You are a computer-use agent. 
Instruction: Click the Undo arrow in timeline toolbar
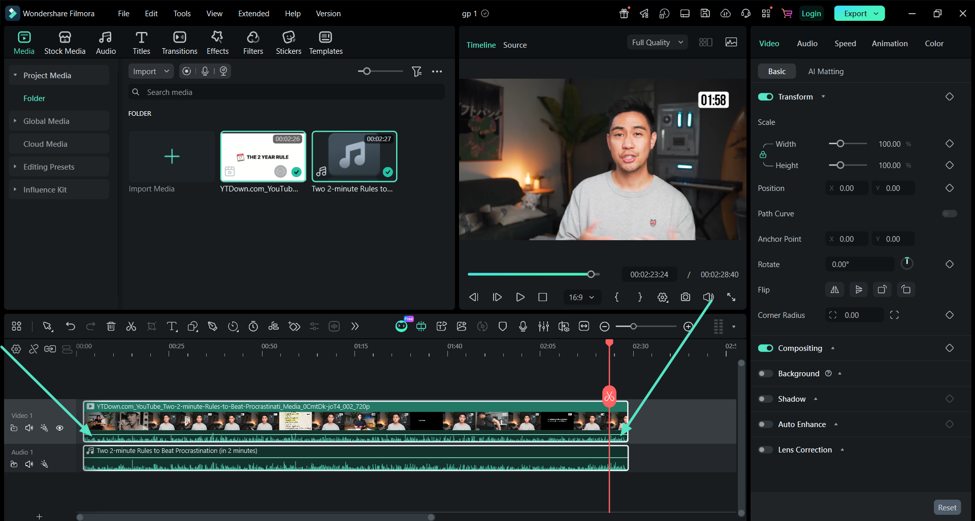(70, 326)
